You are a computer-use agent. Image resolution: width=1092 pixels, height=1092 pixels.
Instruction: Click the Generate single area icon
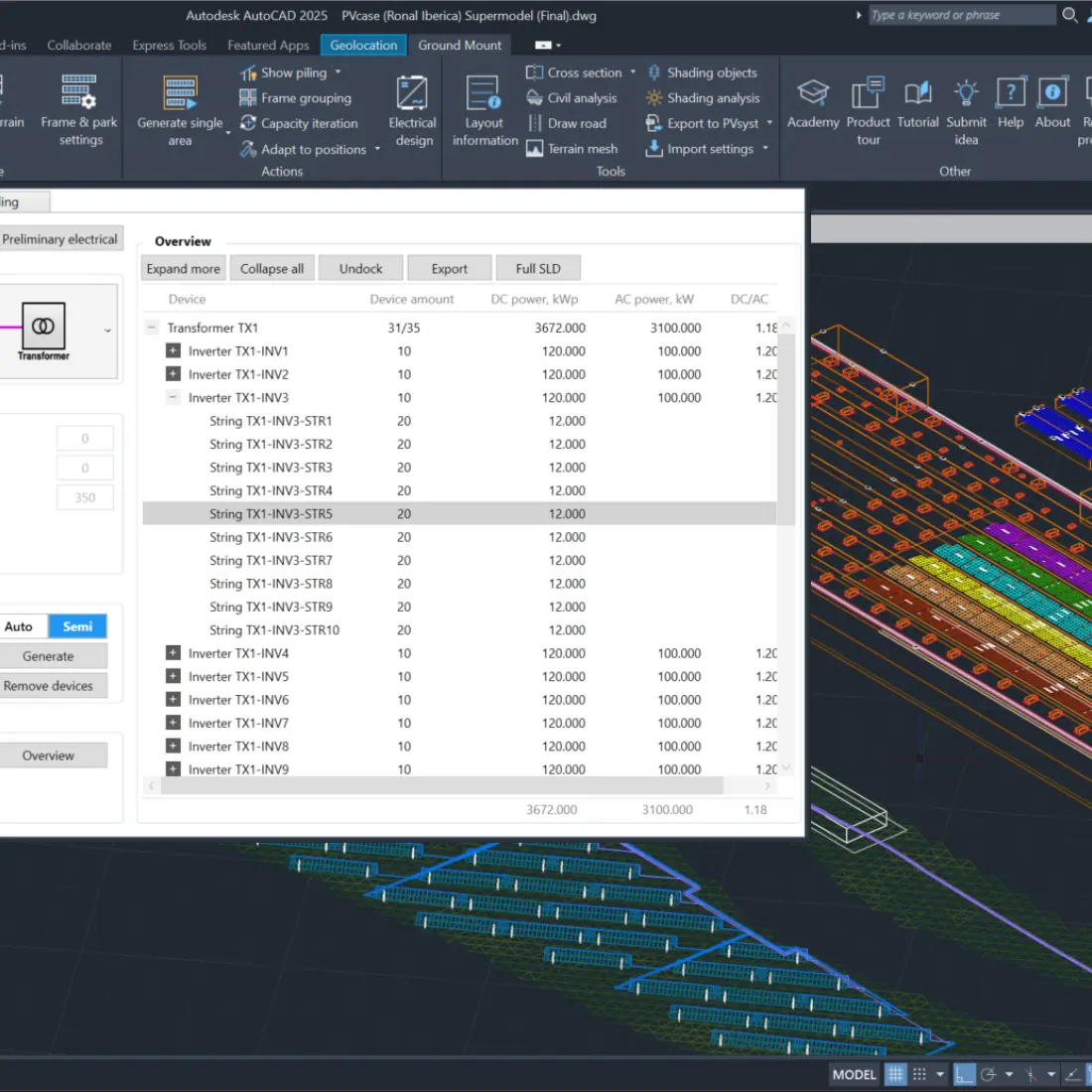[x=180, y=92]
